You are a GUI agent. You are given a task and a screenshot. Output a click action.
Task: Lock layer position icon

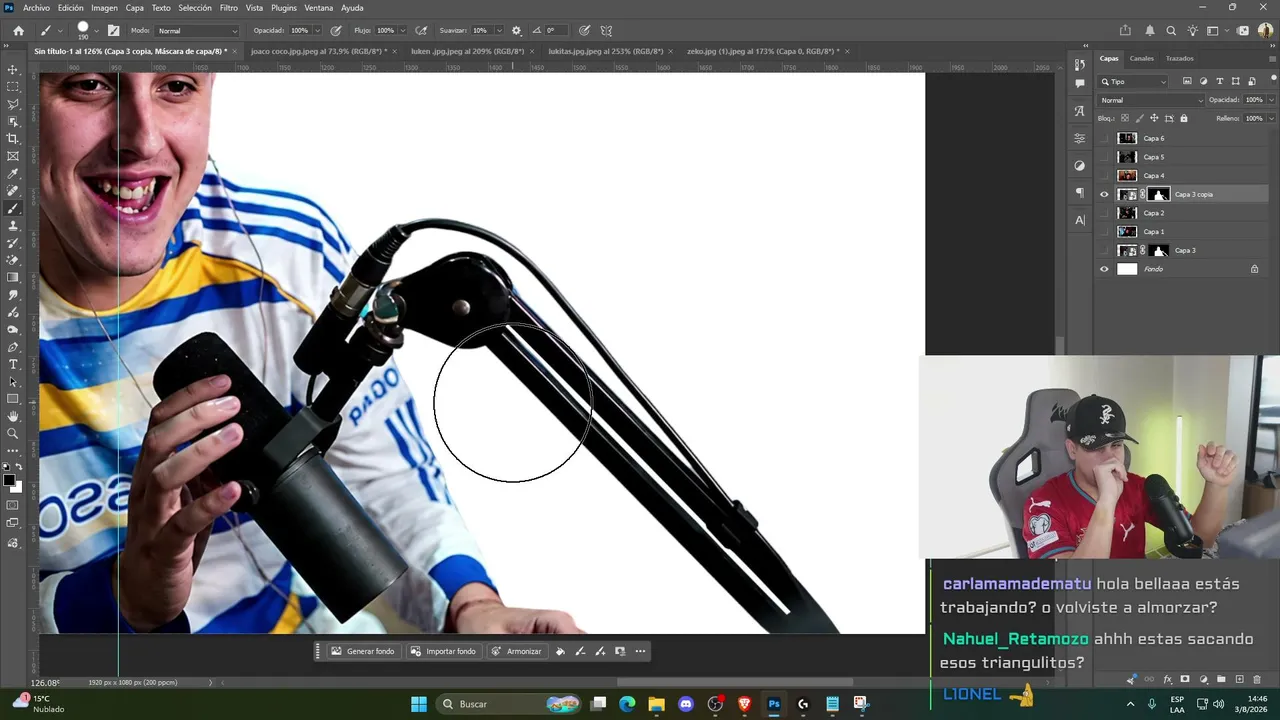1154,118
